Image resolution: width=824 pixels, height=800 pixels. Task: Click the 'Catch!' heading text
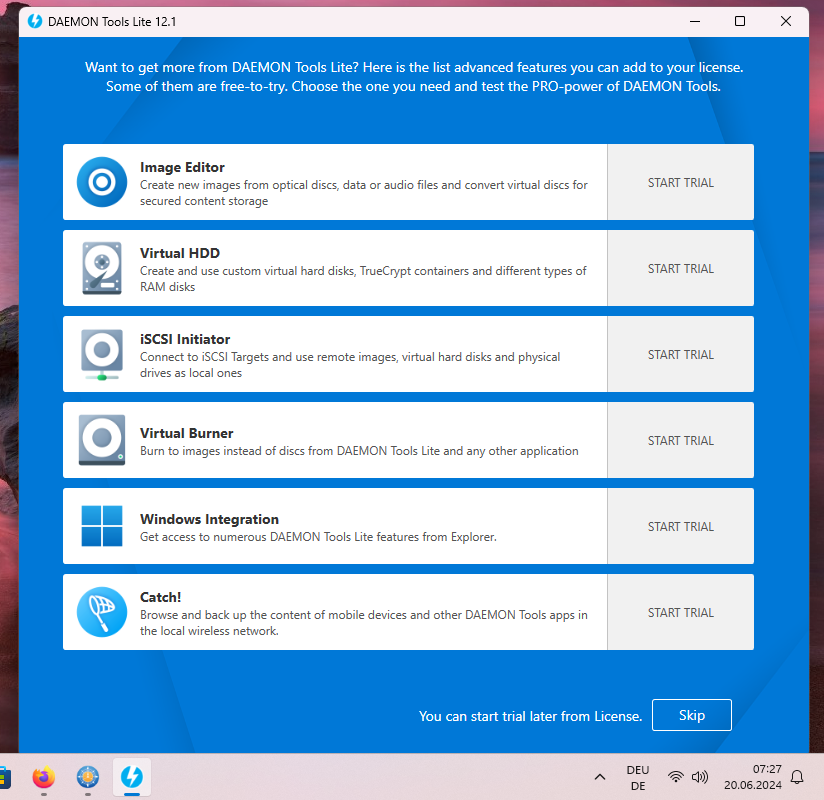pyautogui.click(x=160, y=597)
